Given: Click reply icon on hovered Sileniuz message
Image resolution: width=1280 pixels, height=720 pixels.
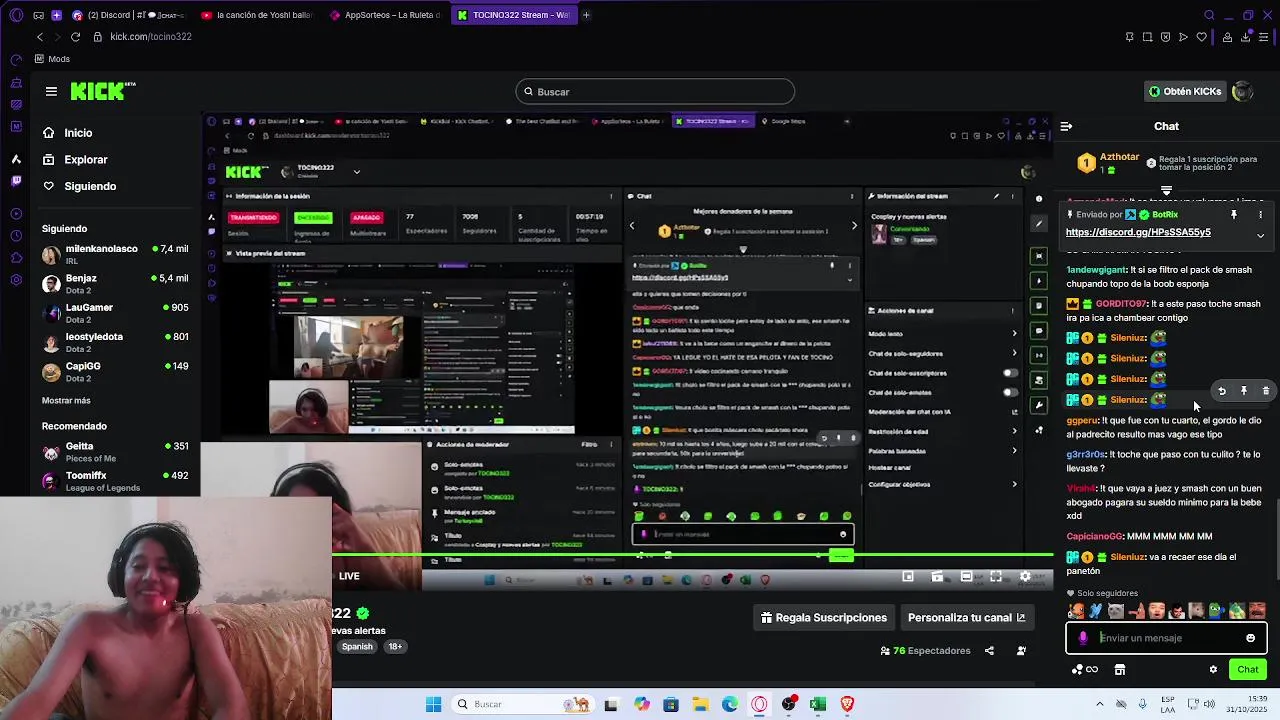Looking at the screenshot, I should [1221, 391].
